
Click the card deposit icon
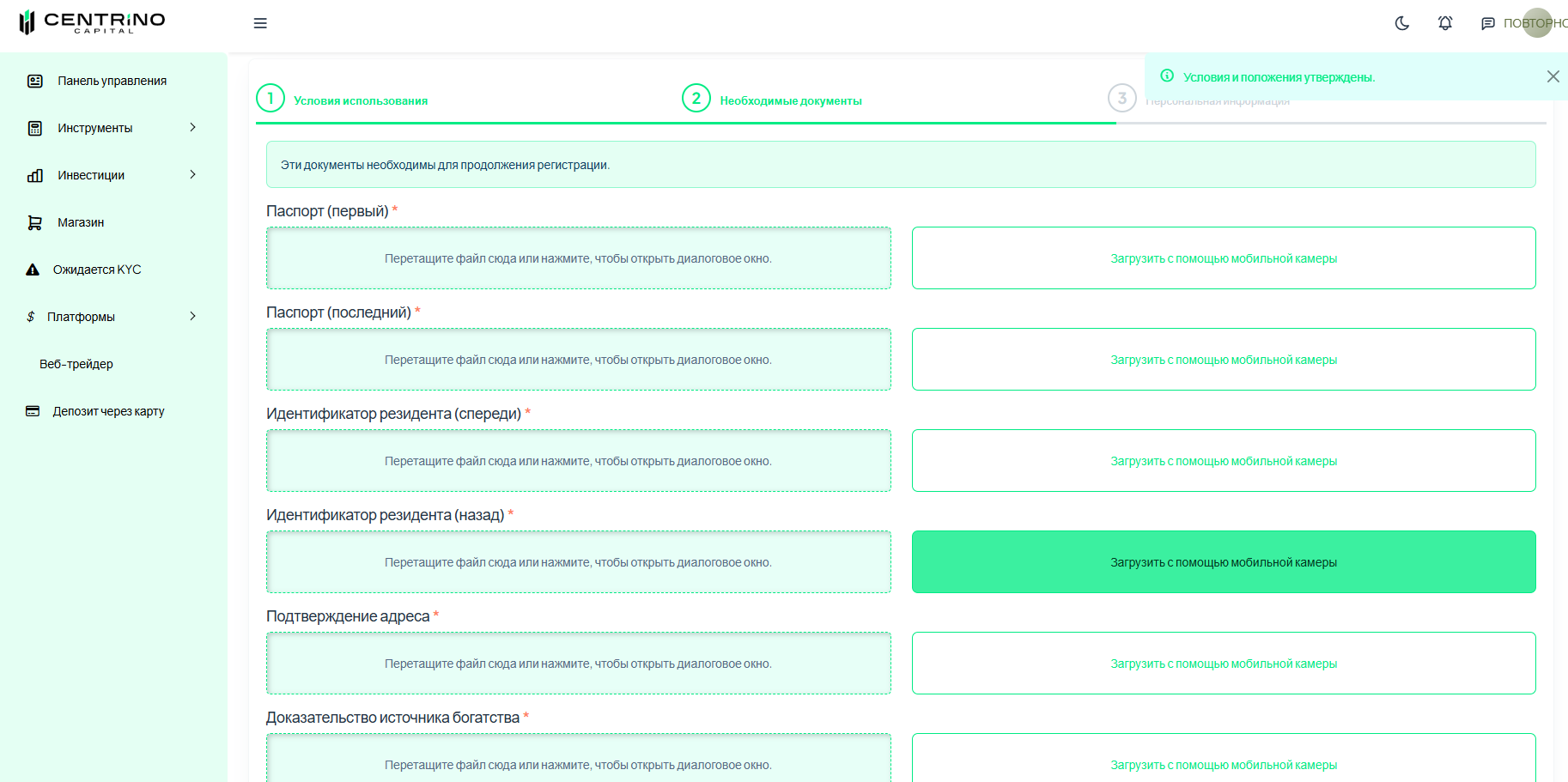point(33,411)
